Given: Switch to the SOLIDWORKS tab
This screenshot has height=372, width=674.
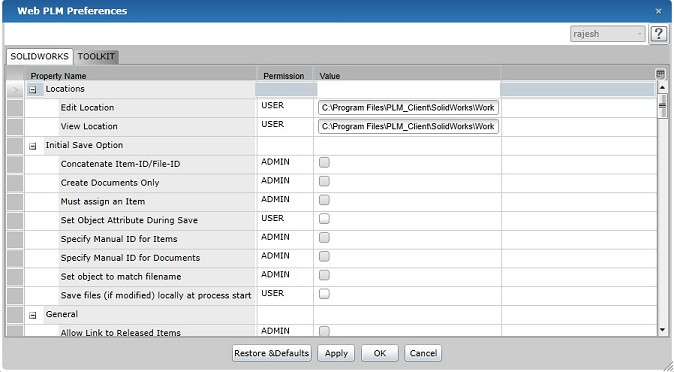Looking at the screenshot, I should click(39, 56).
